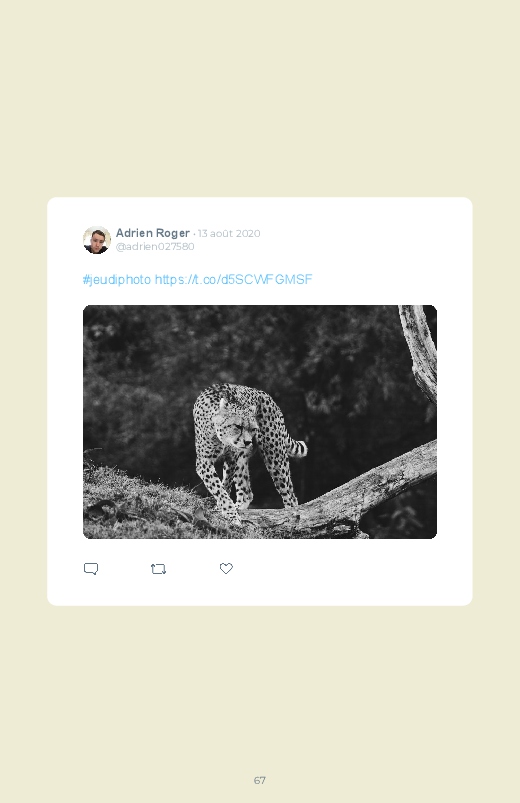
Task: Click the retweet arrows icon
Action: coord(158,569)
